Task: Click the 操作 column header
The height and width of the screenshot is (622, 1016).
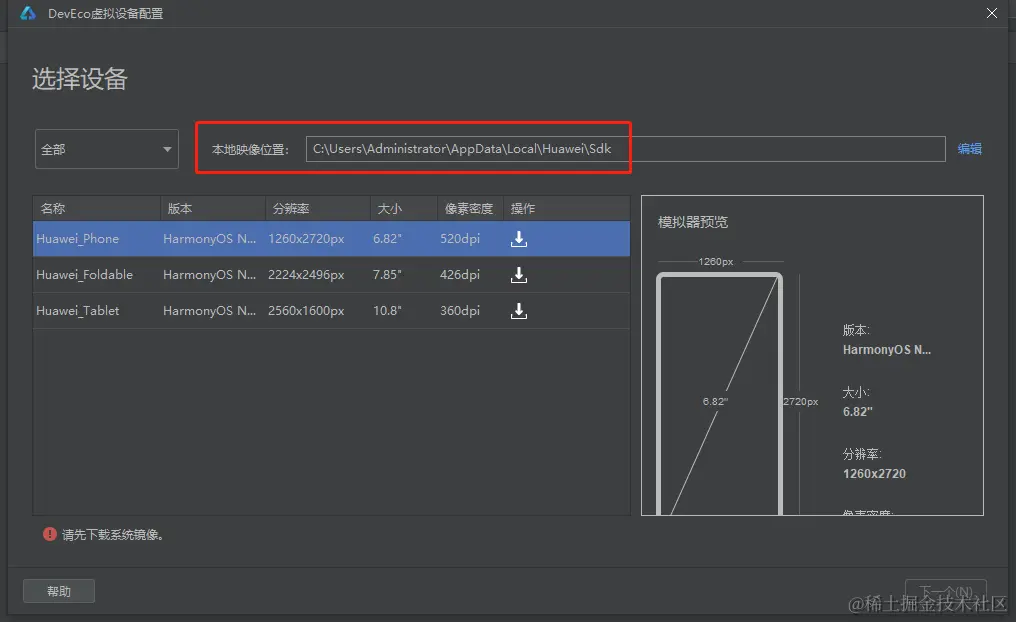Action: tap(566, 209)
